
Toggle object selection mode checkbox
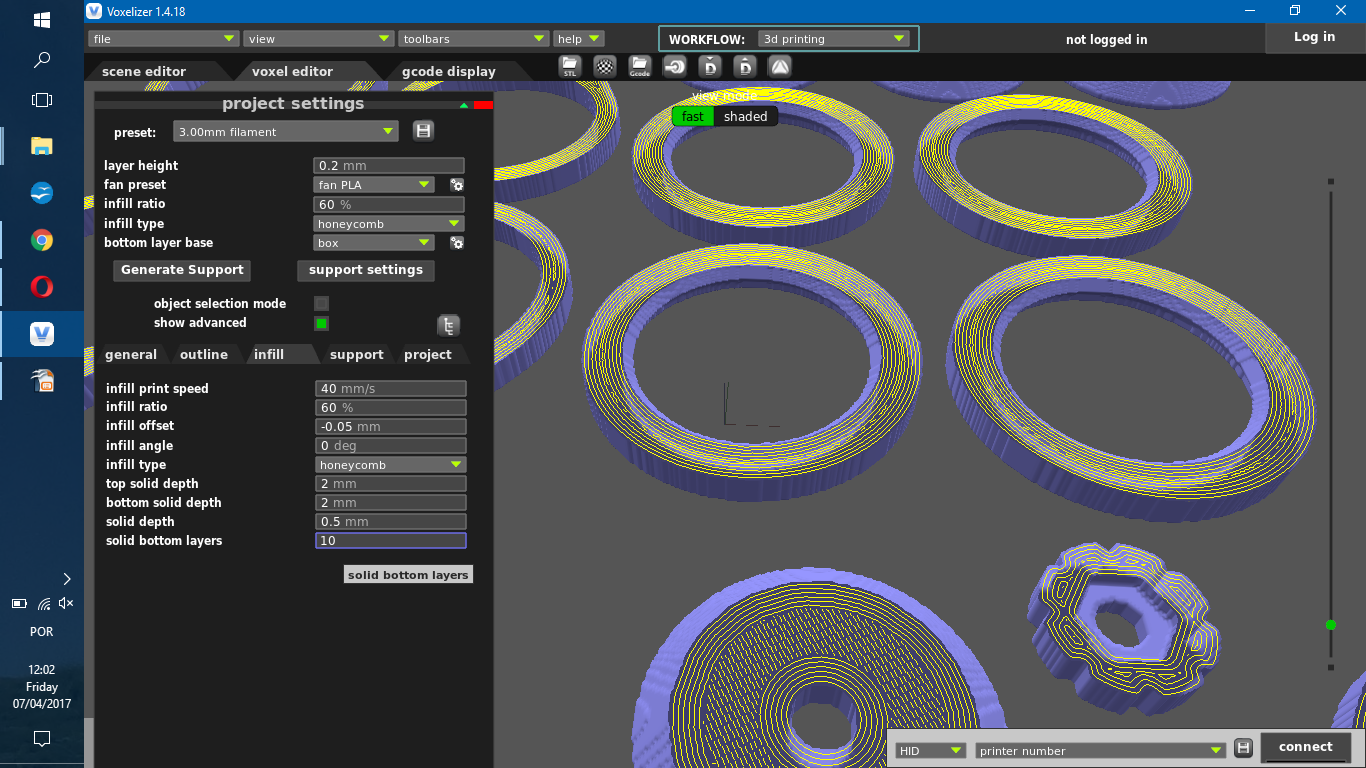321,303
